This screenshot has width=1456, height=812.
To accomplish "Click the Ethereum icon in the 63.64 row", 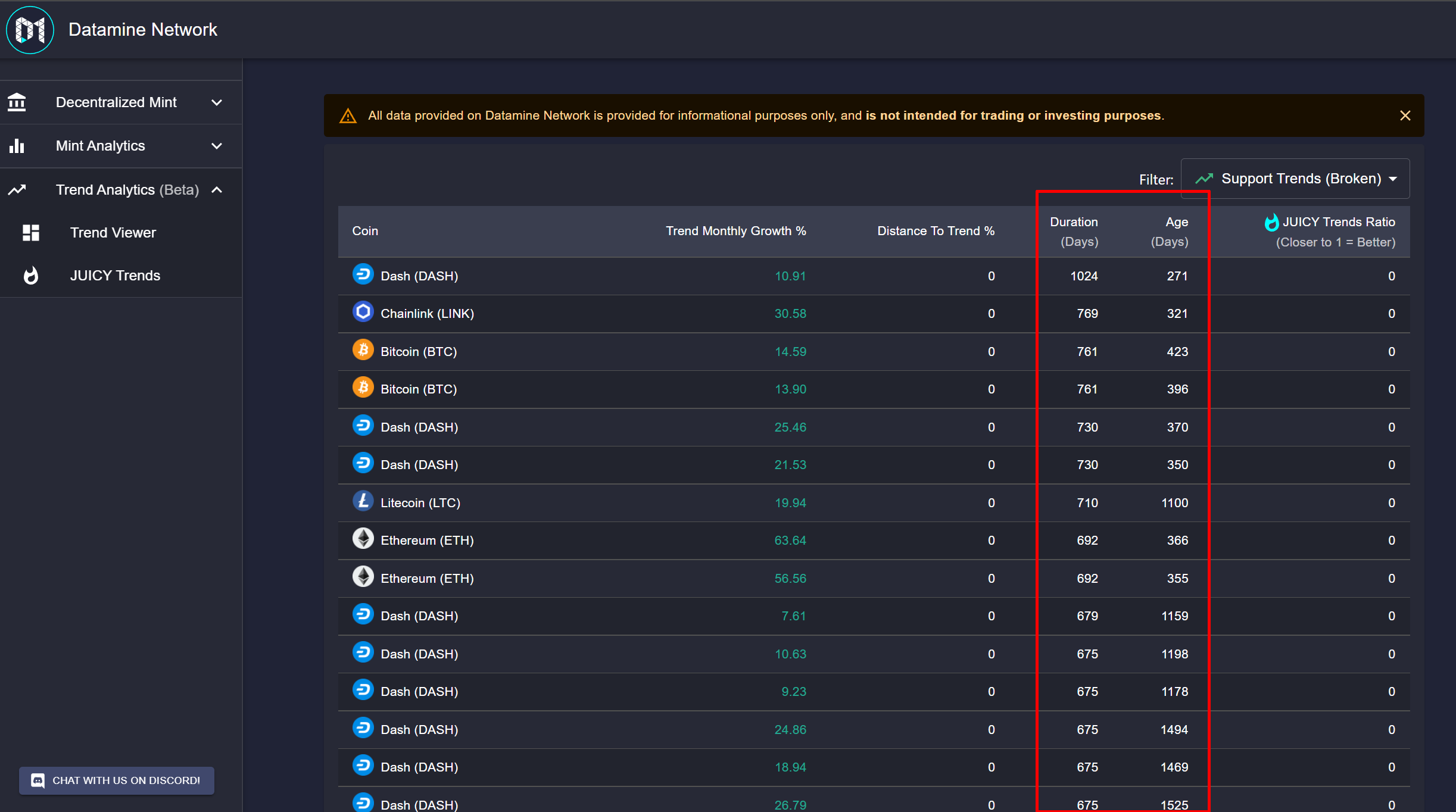I will [x=363, y=539].
